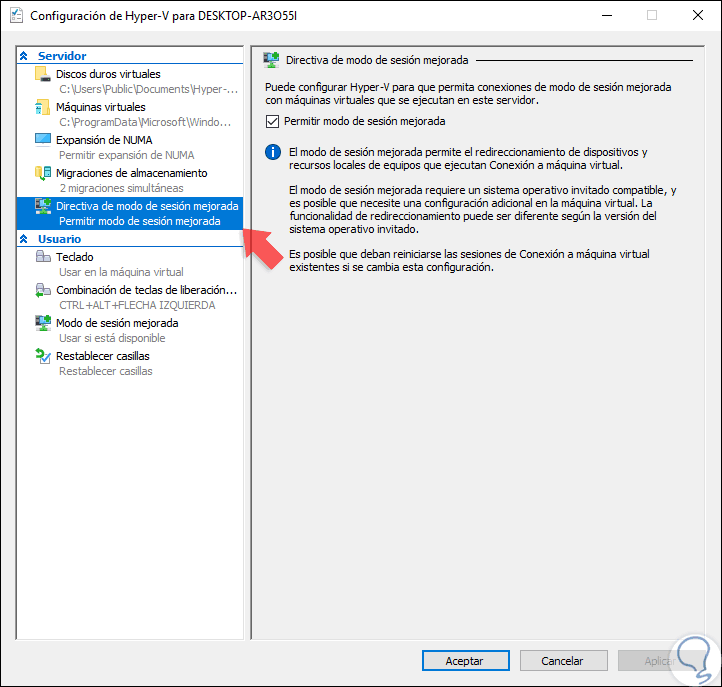Click the Máquinas virtuales folder icon
Viewport: 722px width, 687px height.
[43, 107]
